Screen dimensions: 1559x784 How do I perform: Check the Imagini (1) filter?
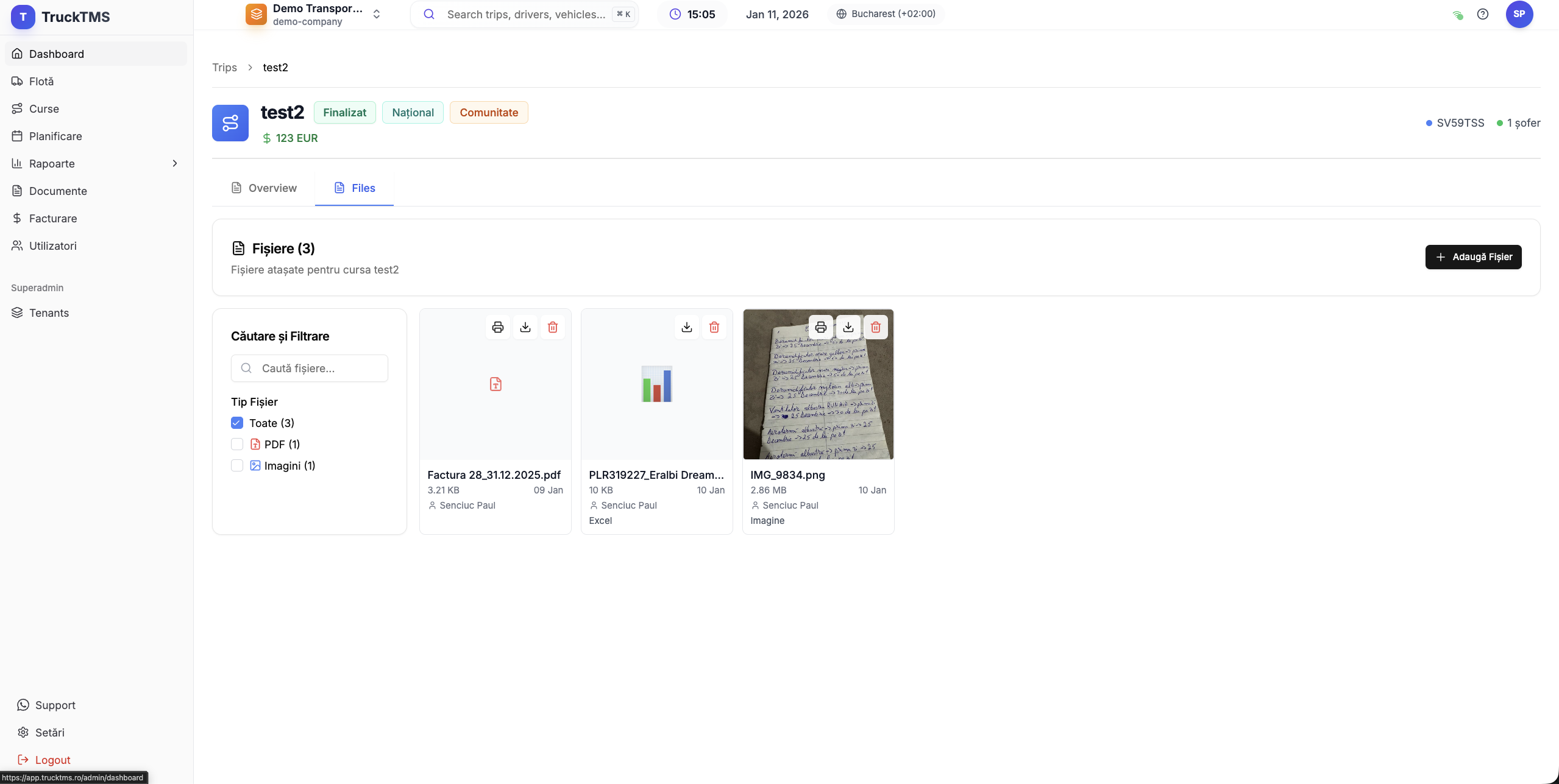tap(237, 465)
